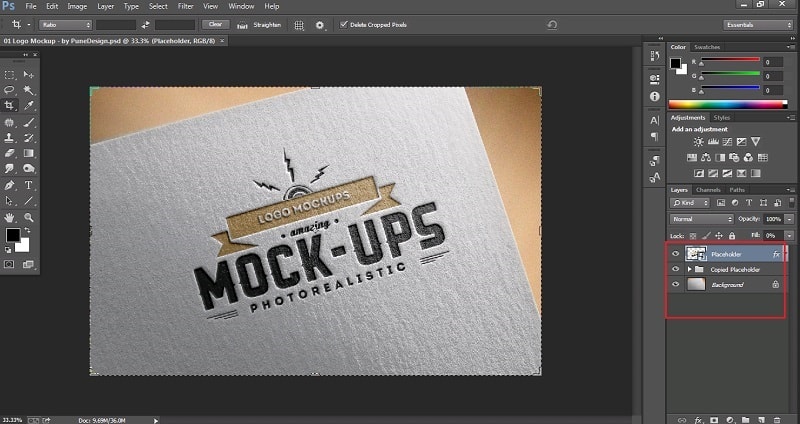
Task: Select the Lasso tool
Action: pyautogui.click(x=10, y=90)
